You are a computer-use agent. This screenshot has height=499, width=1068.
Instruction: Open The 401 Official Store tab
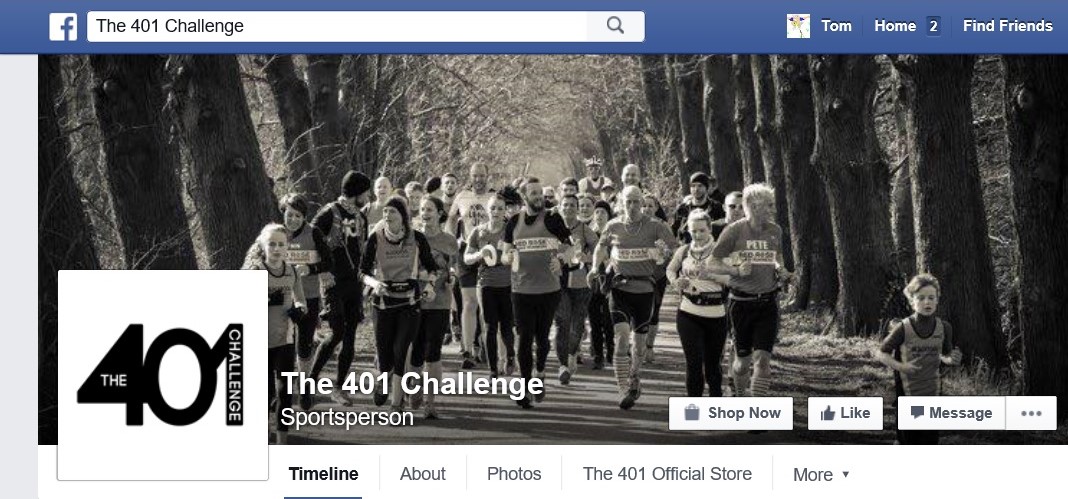click(x=668, y=474)
